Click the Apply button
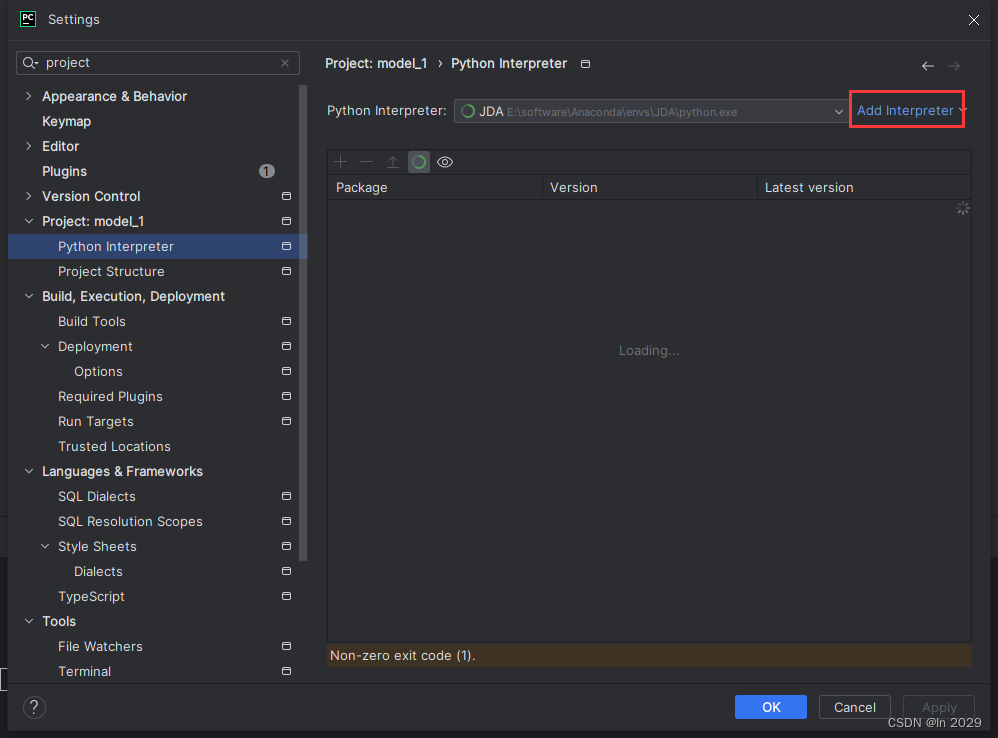Screen dimensions: 998x738 click(x=939, y=707)
